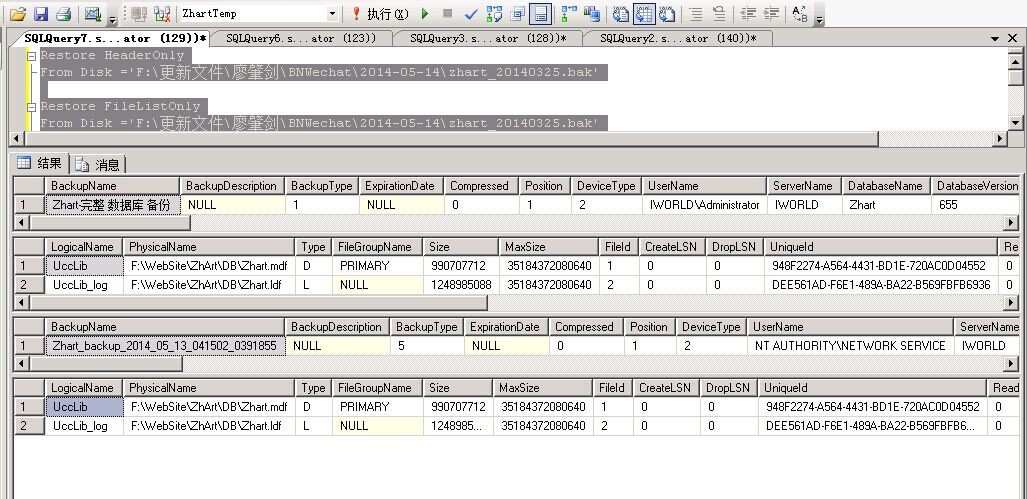
Task: Comment out the selected lines
Action: [695, 14]
